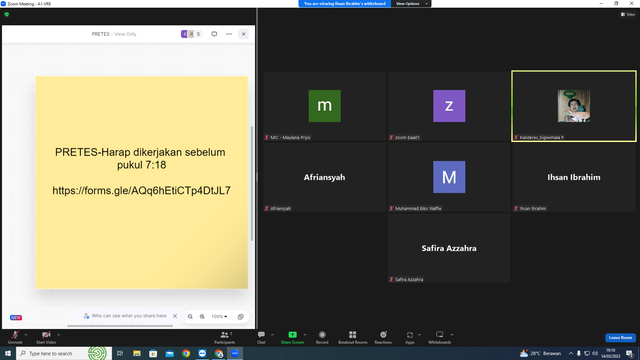Click the NEW badge on whiteboard
The image size is (640, 360).
click(16, 318)
